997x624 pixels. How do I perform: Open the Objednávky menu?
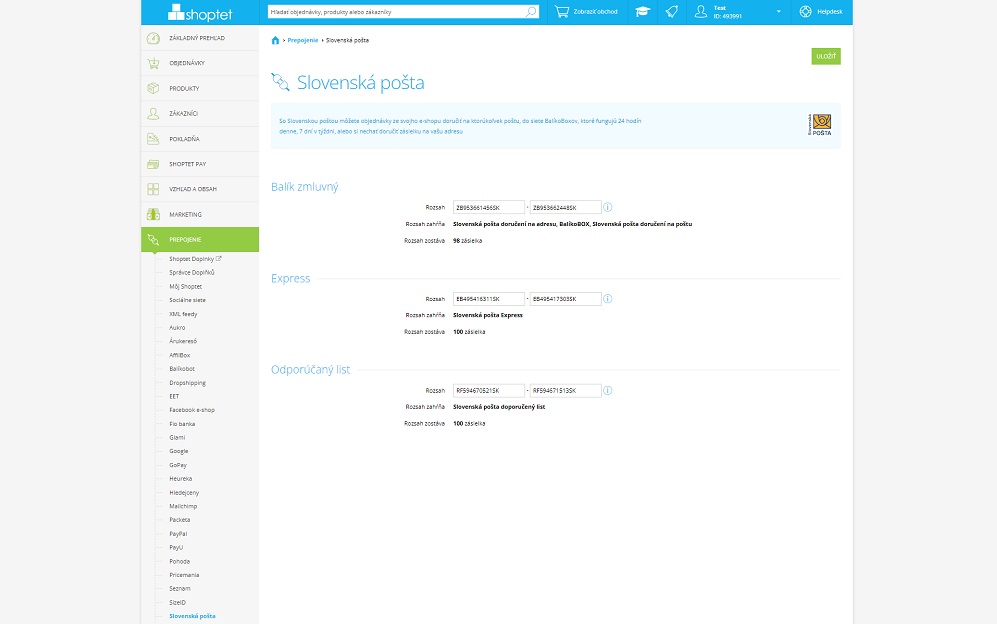click(x=200, y=63)
